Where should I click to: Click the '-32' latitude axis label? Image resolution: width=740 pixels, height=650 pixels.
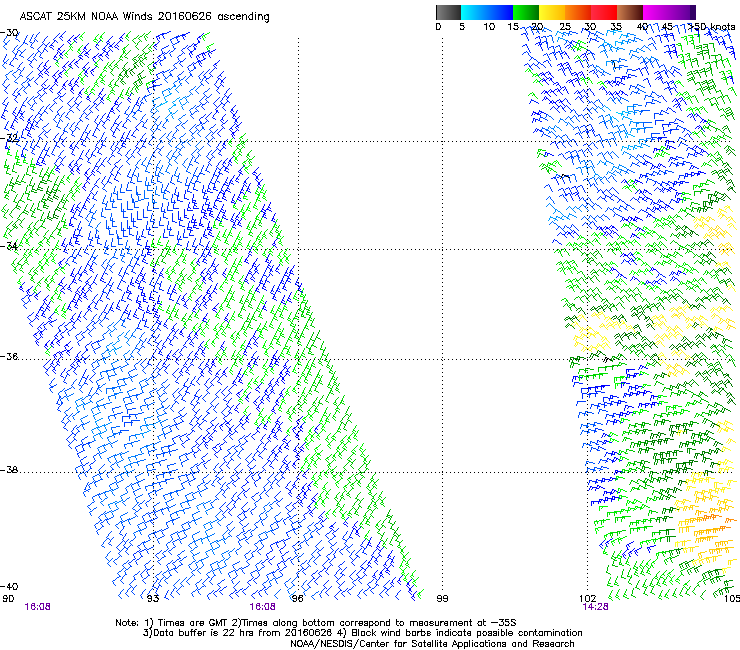[x=9, y=138]
